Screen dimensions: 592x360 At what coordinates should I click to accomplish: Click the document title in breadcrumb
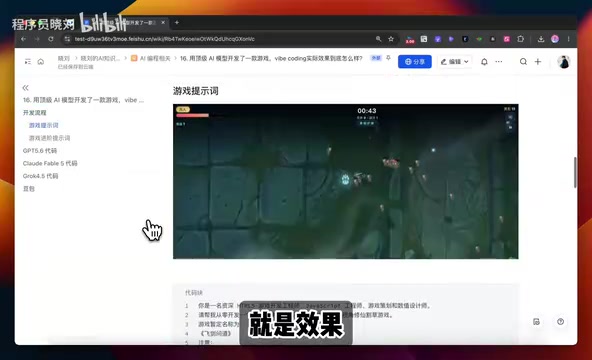click(271, 58)
